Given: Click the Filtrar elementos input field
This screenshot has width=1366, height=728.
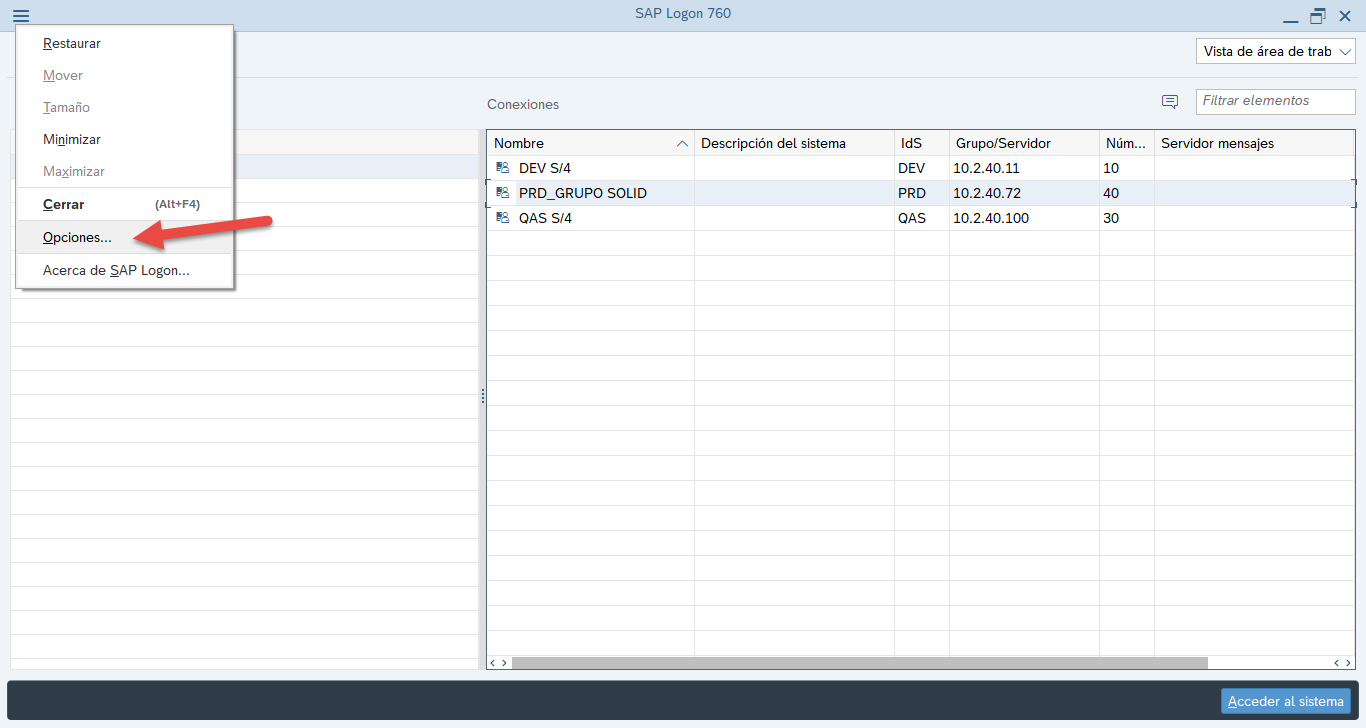Looking at the screenshot, I should (x=1273, y=101).
